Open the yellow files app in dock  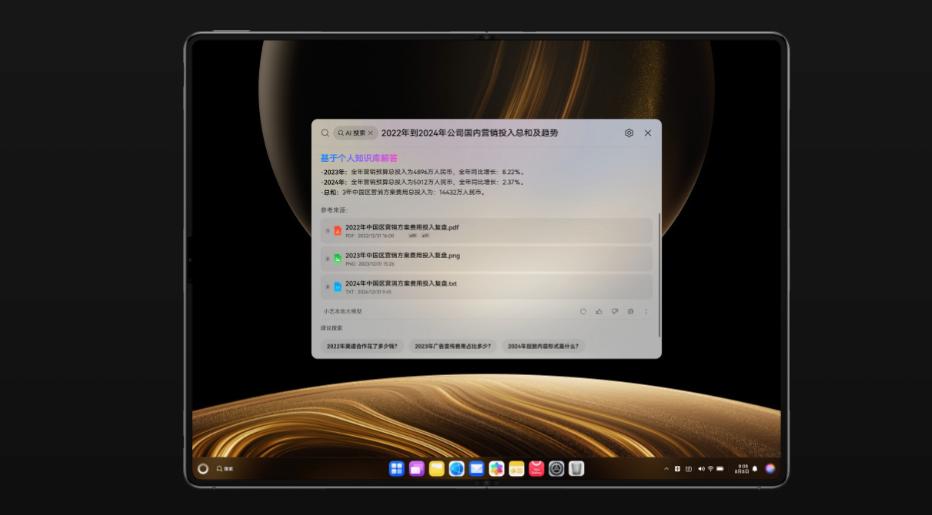point(517,469)
